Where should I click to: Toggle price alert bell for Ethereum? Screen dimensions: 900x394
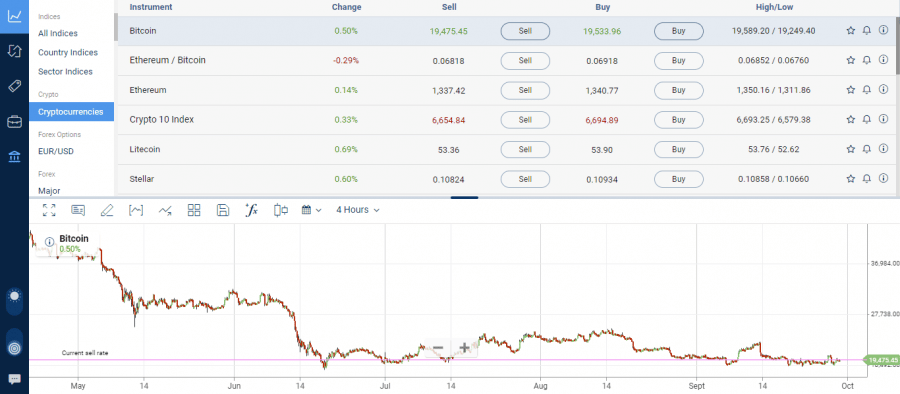click(867, 90)
